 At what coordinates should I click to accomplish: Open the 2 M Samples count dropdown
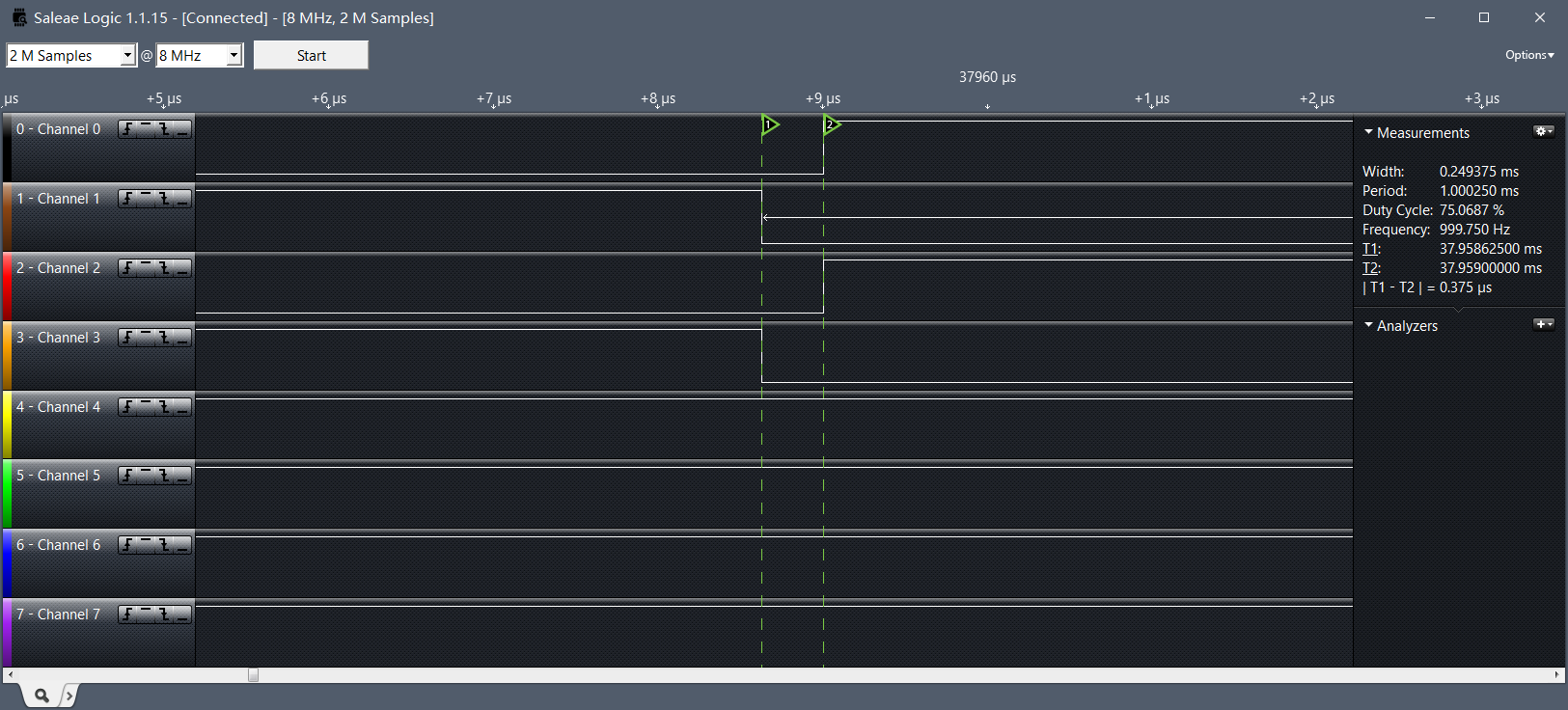(126, 56)
